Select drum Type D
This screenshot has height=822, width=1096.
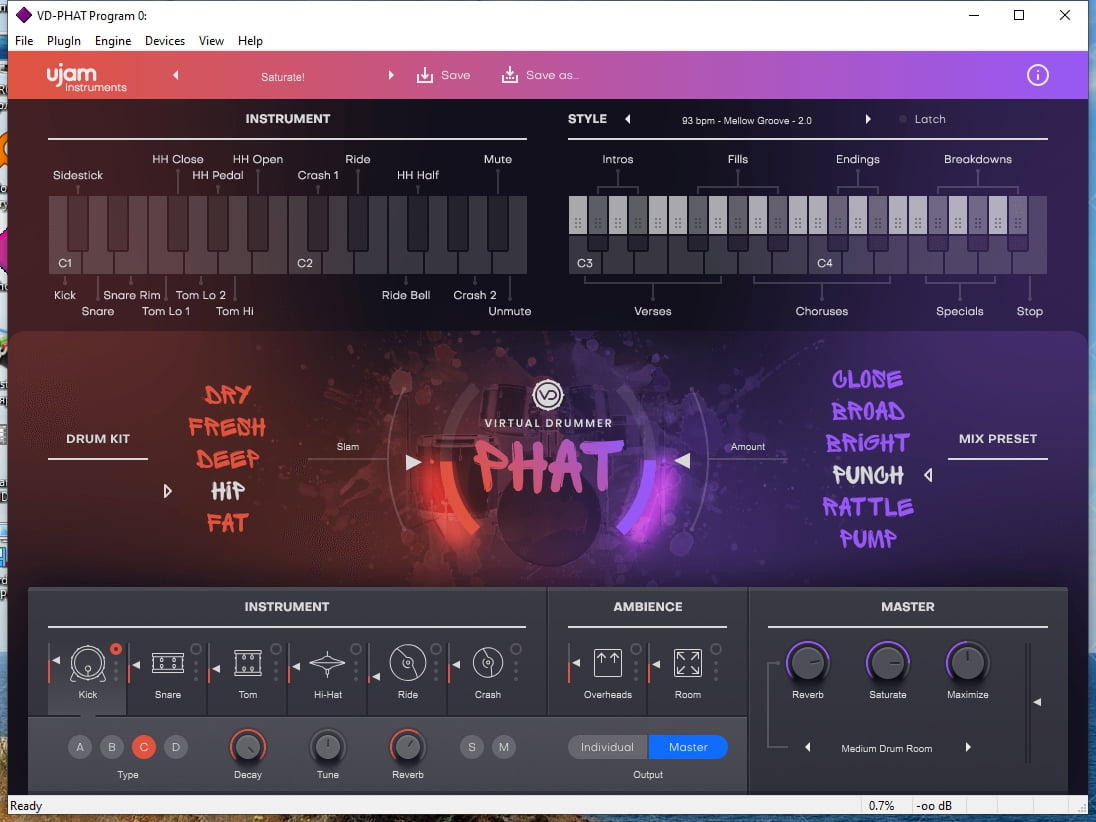pyautogui.click(x=176, y=747)
